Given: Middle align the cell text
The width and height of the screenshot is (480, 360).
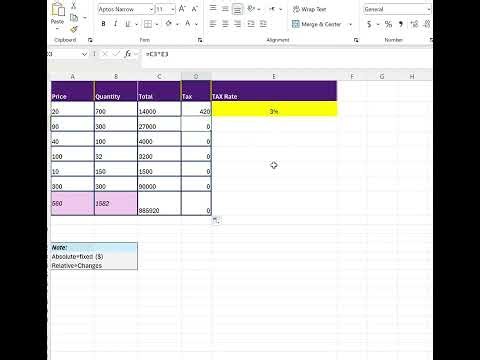Looking at the screenshot, I should 225,9.
